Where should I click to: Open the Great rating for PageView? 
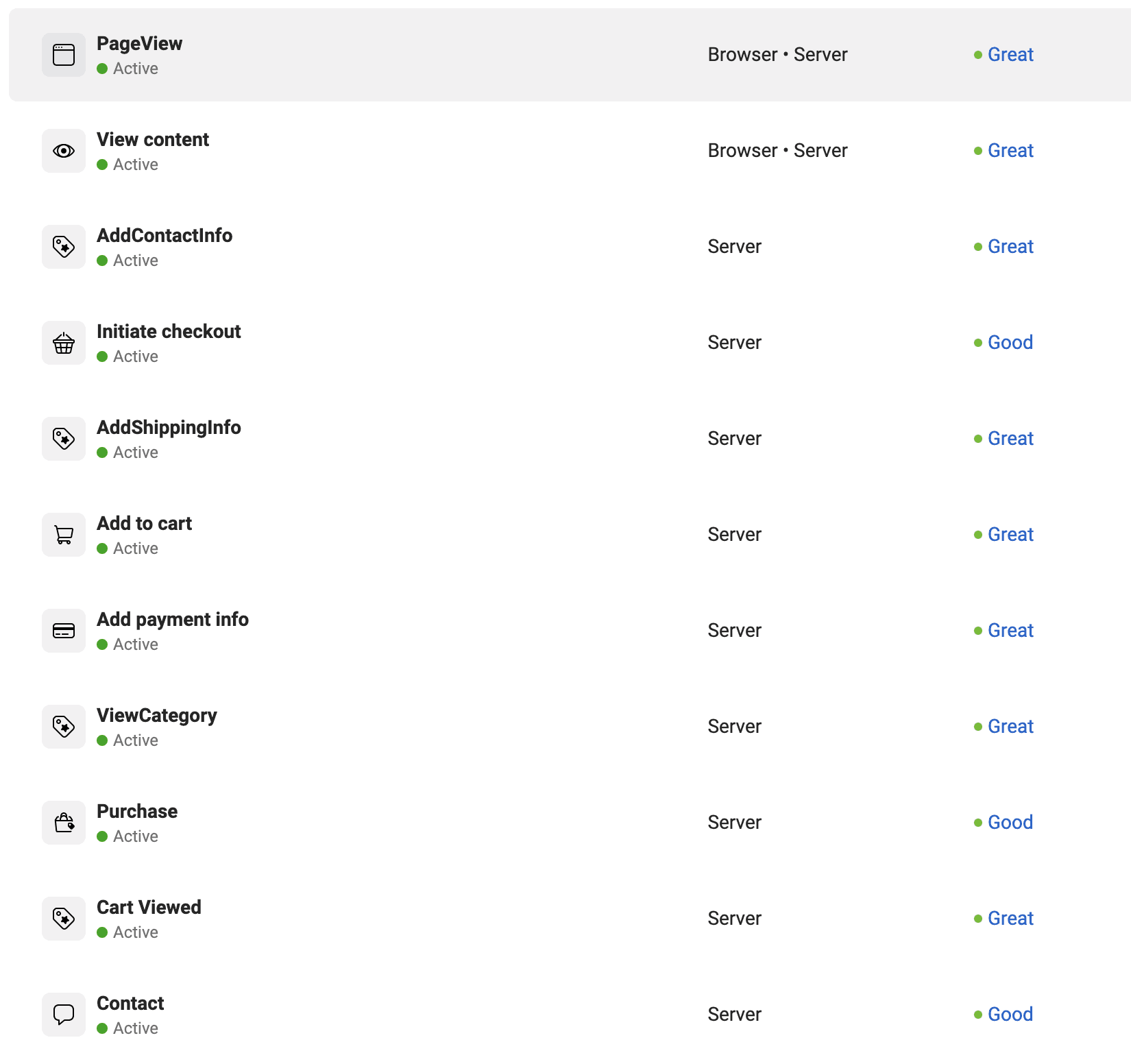[1010, 55]
